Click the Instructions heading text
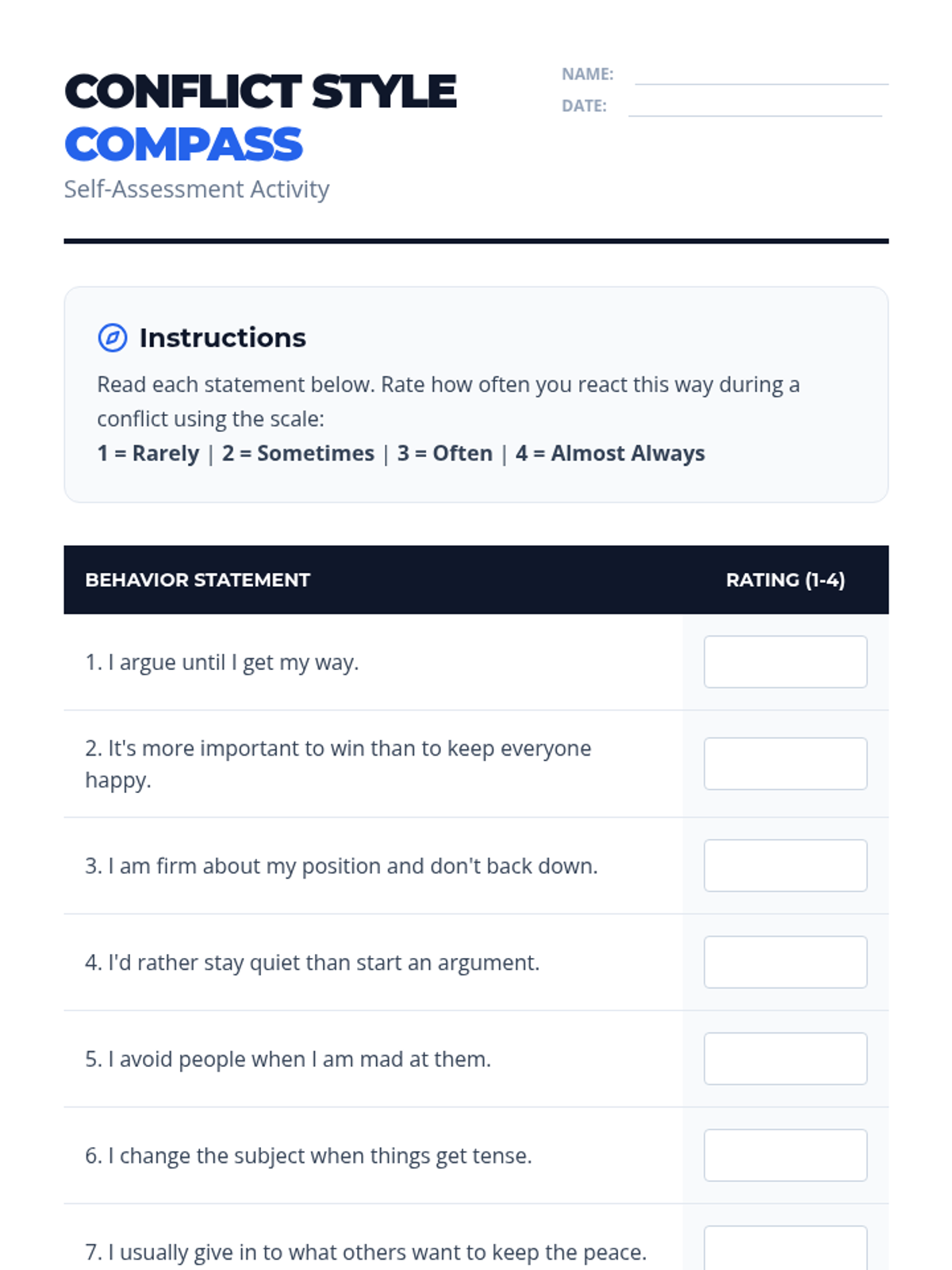Viewport: 952px width, 1270px height. coord(222,338)
